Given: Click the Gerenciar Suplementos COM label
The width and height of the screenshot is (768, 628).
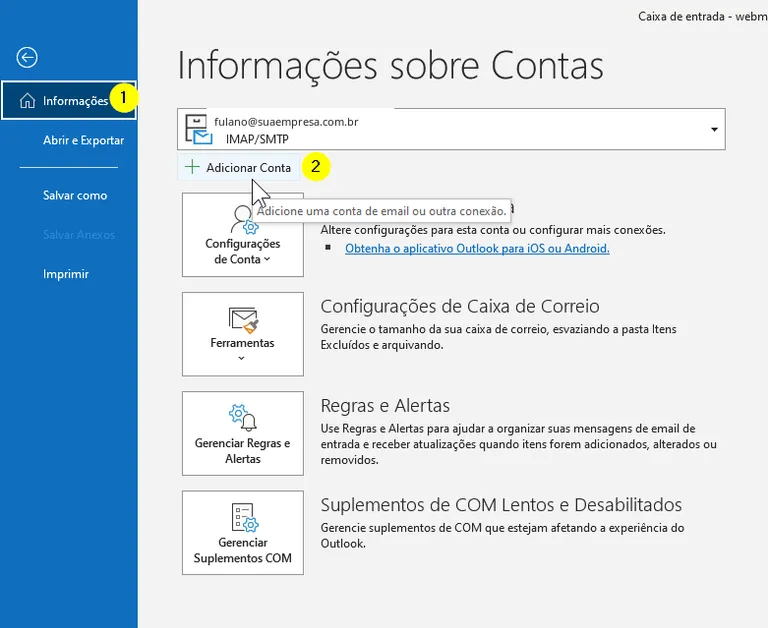Looking at the screenshot, I should (x=242, y=550).
